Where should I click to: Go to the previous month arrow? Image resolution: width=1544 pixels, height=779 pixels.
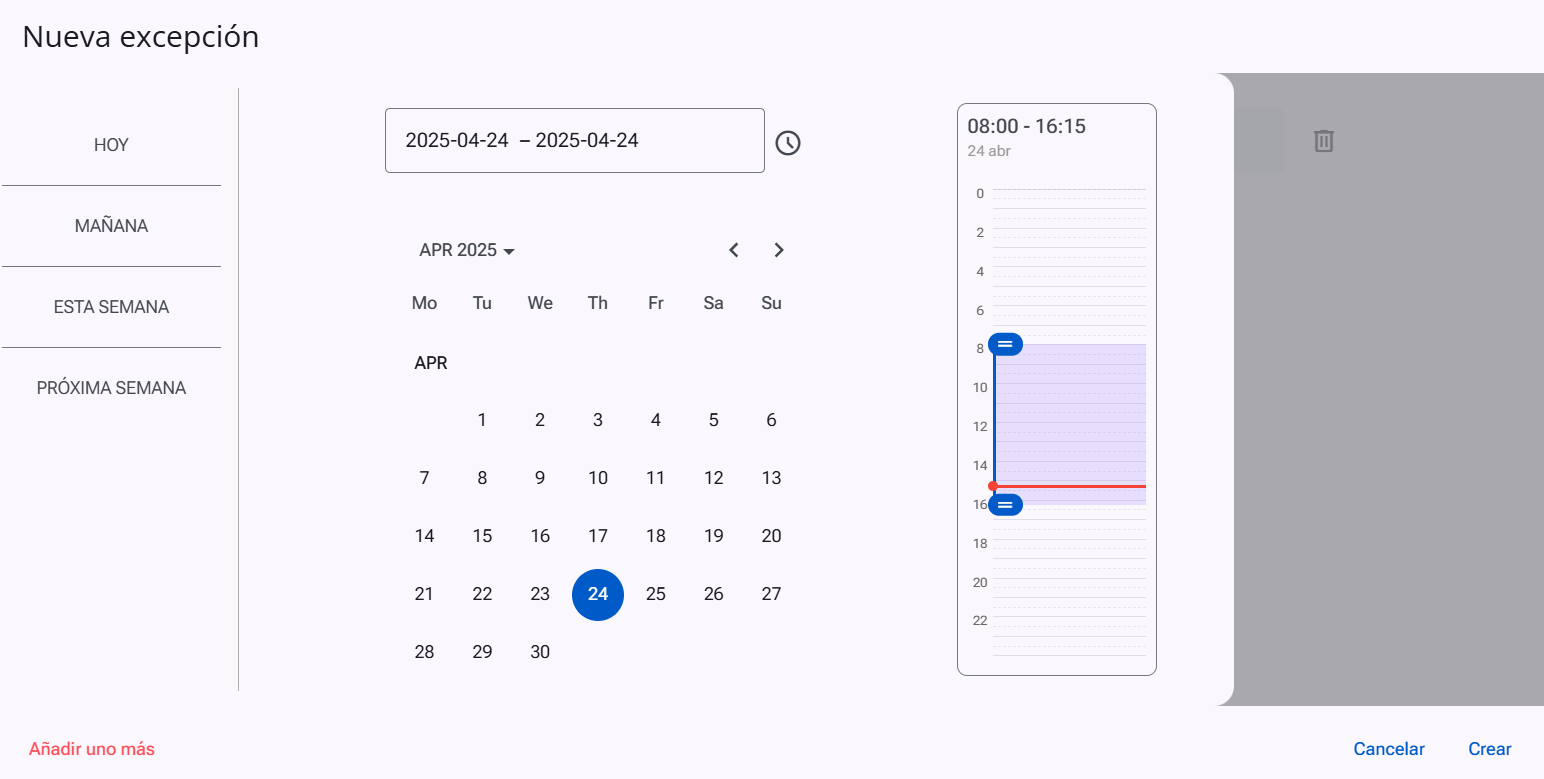point(734,250)
